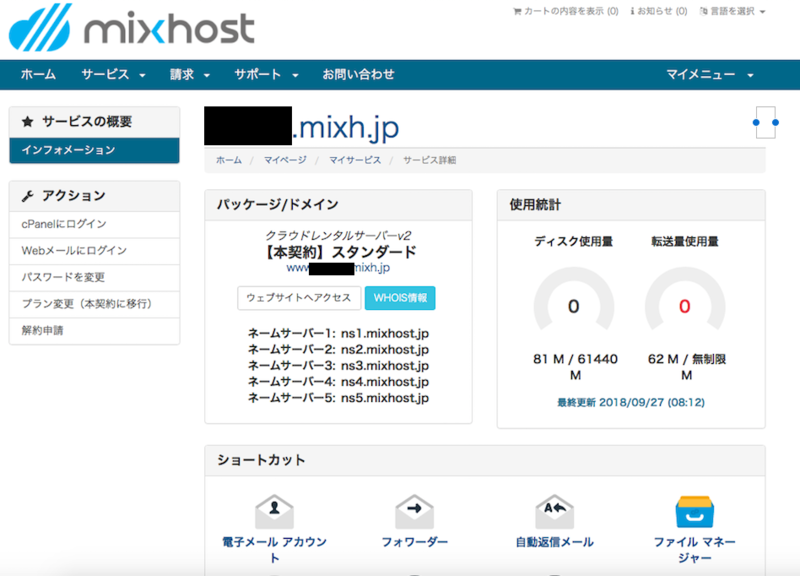Click クラウドレンタルサーバーv2 text

pyautogui.click(x=338, y=236)
